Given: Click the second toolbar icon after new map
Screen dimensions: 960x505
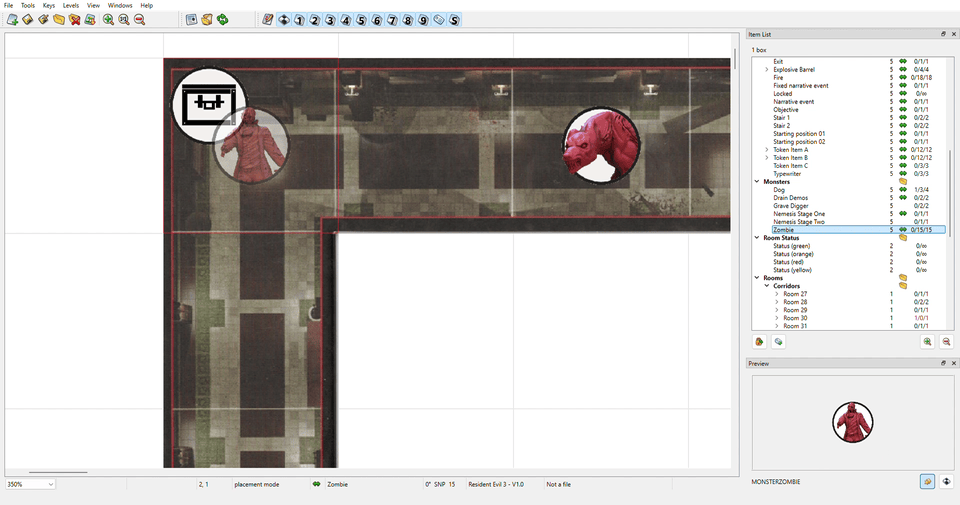Looking at the screenshot, I should coord(28,20).
